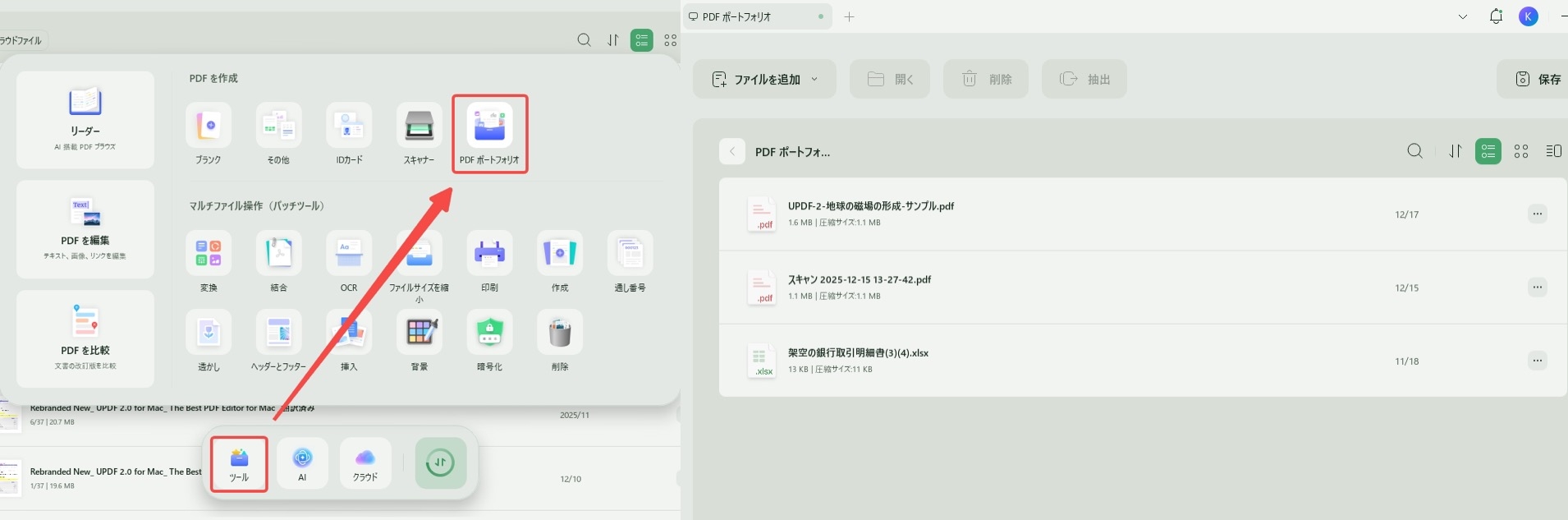Viewport: 1568px width, 520px height.
Task: Sort the portfolio file list
Action: (1456, 151)
